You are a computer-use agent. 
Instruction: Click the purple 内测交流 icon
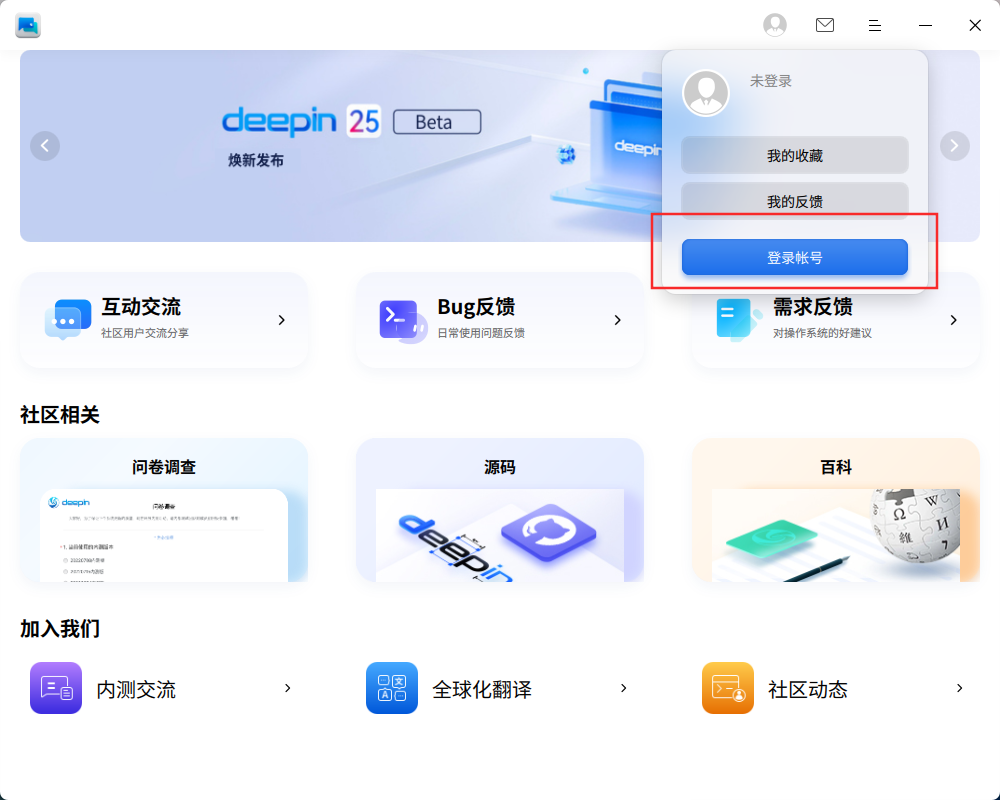[56, 688]
